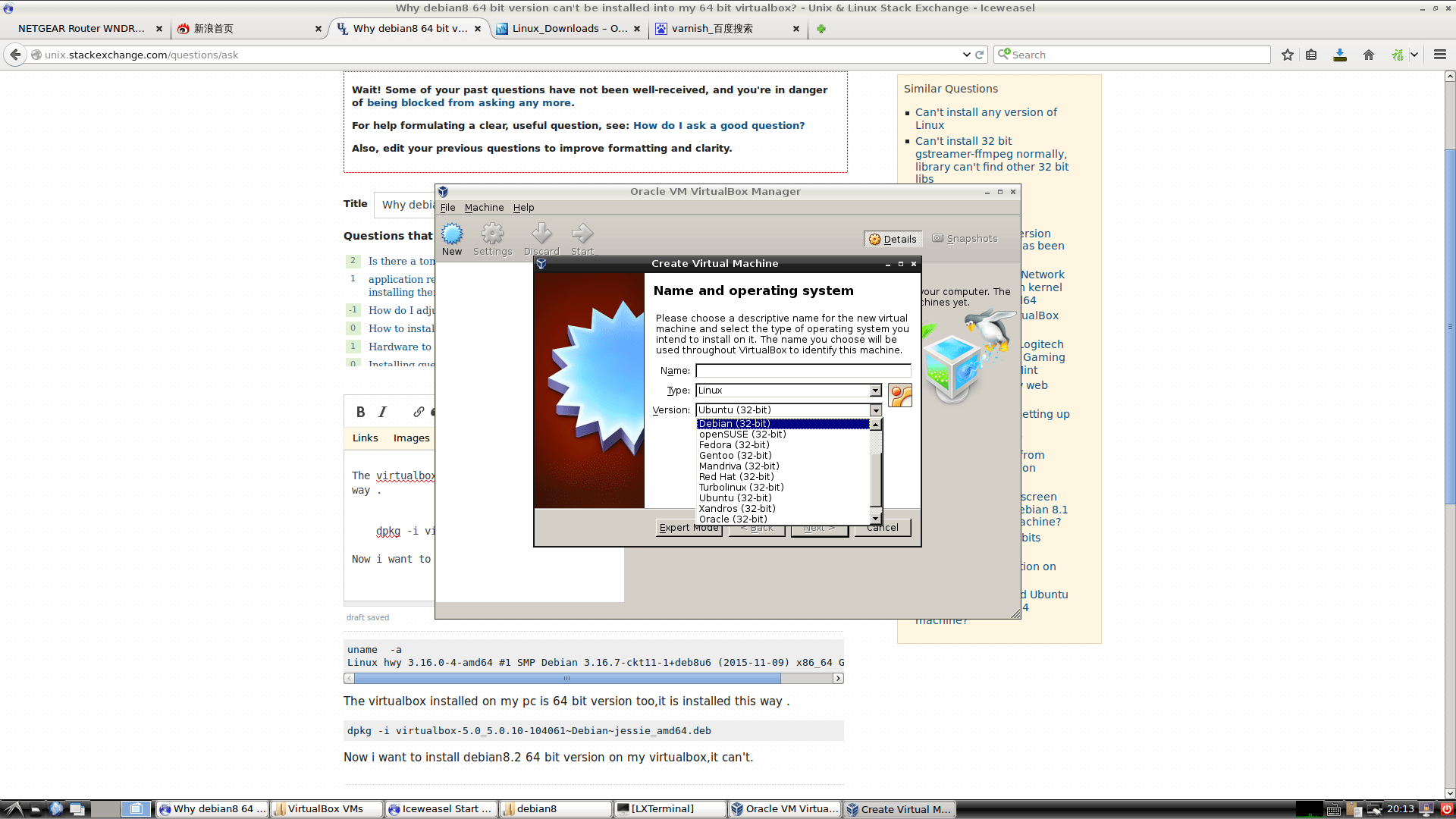Viewport: 1456px width, 819px height.
Task: Open the Machine menu
Action: click(484, 207)
